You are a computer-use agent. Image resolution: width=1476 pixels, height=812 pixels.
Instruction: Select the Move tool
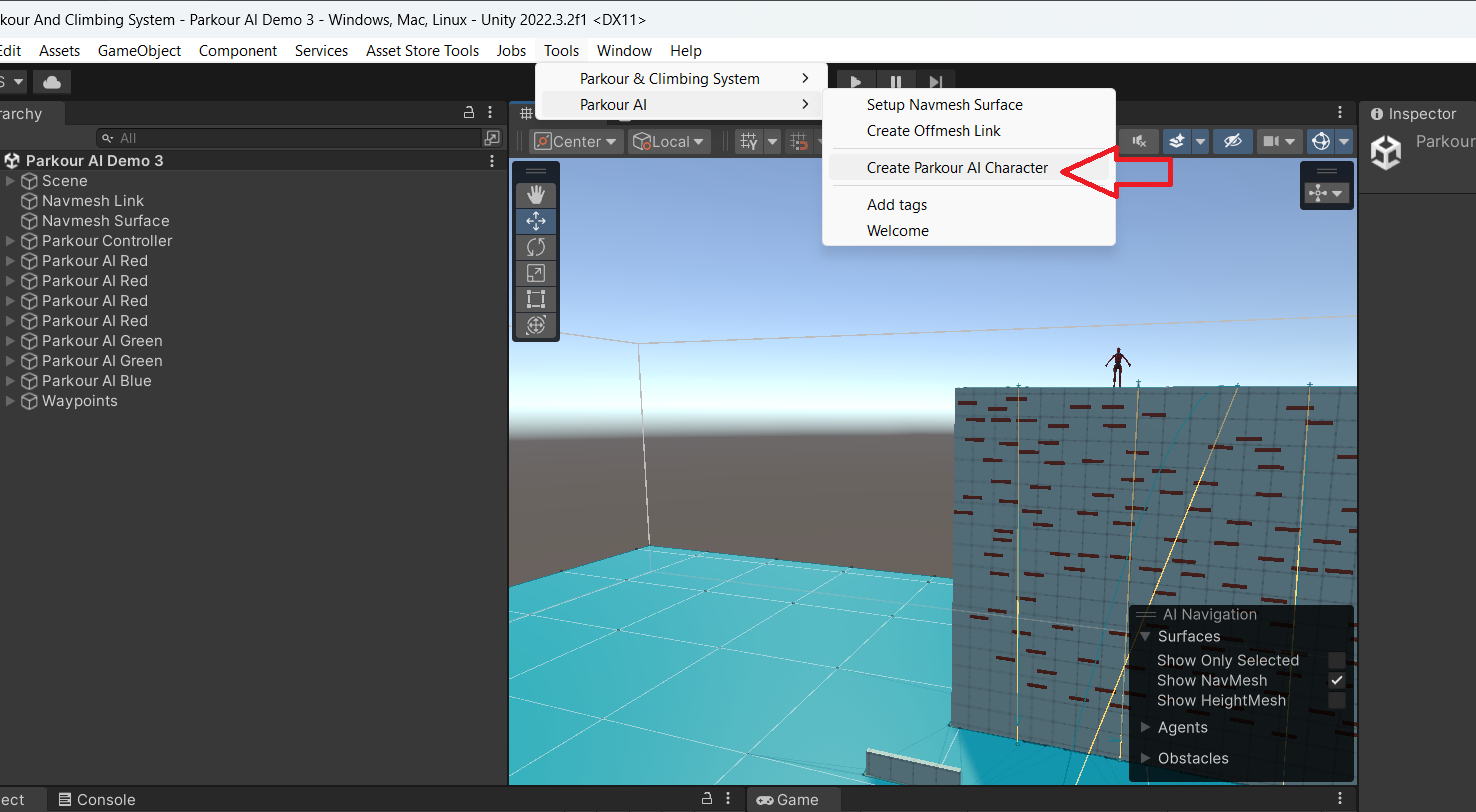pyautogui.click(x=536, y=222)
